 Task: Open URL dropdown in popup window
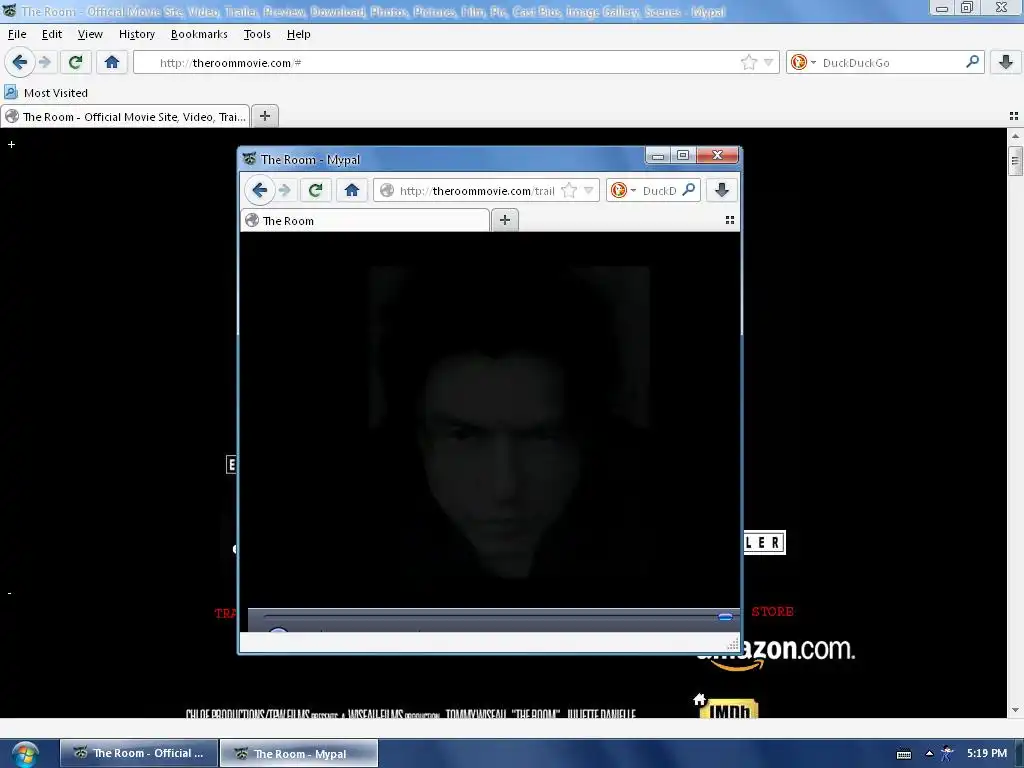coord(588,190)
